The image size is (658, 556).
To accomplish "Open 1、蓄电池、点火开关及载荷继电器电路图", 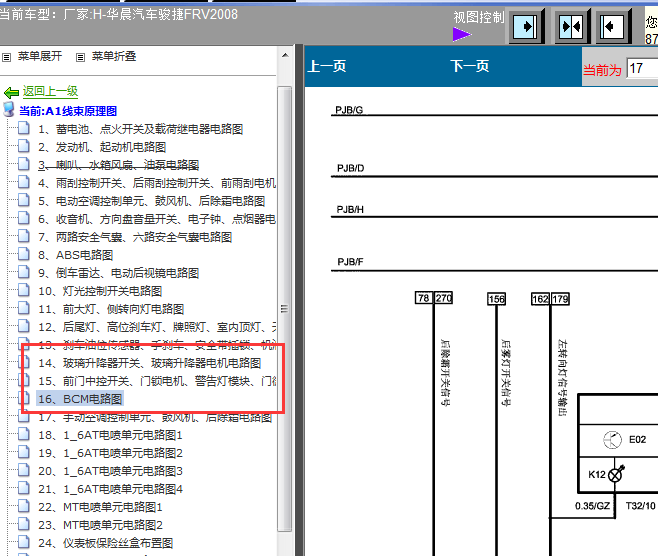I will pyautogui.click(x=141, y=129).
